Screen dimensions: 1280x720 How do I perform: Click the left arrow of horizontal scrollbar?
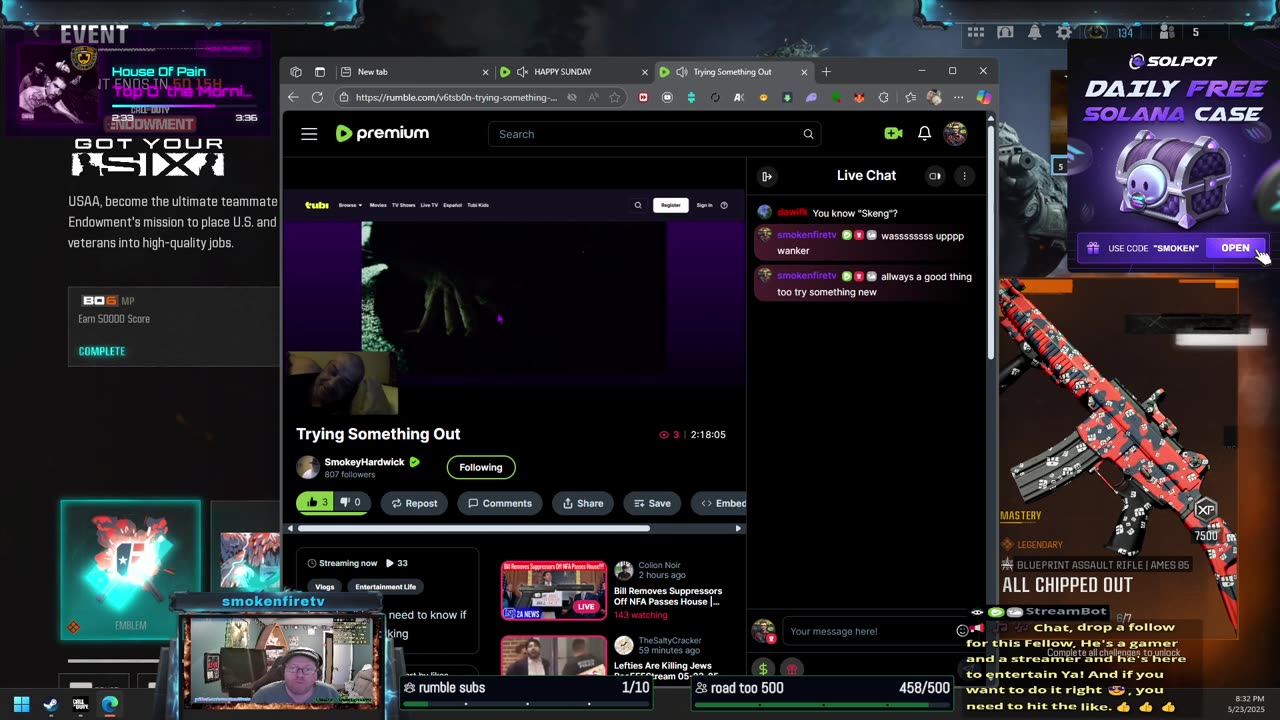pyautogui.click(x=291, y=528)
